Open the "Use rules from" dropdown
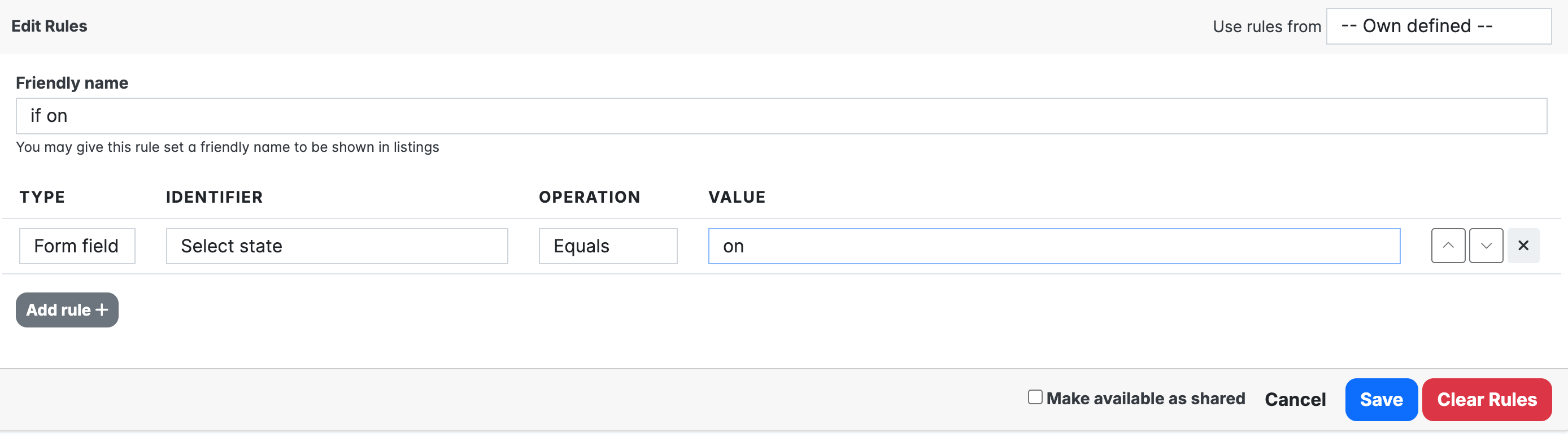Viewport: 1568px width, 437px height. pos(1438,26)
